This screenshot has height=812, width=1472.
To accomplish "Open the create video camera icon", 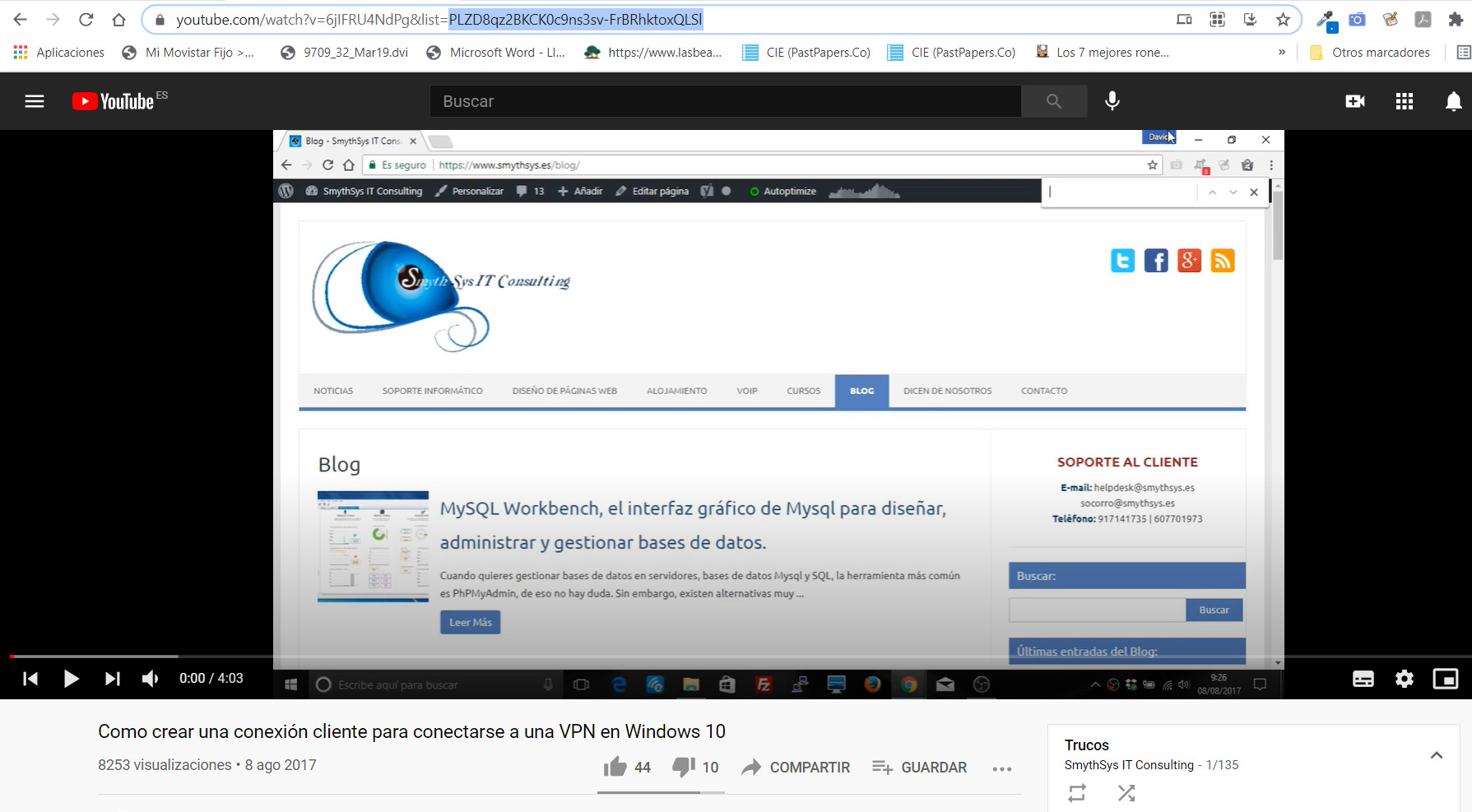I will click(x=1355, y=101).
